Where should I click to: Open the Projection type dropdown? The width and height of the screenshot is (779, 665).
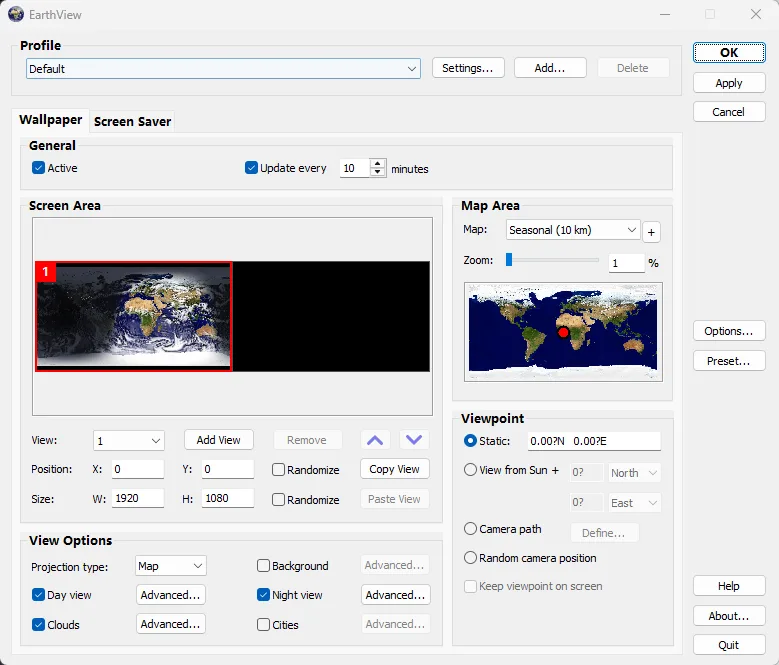pos(170,566)
